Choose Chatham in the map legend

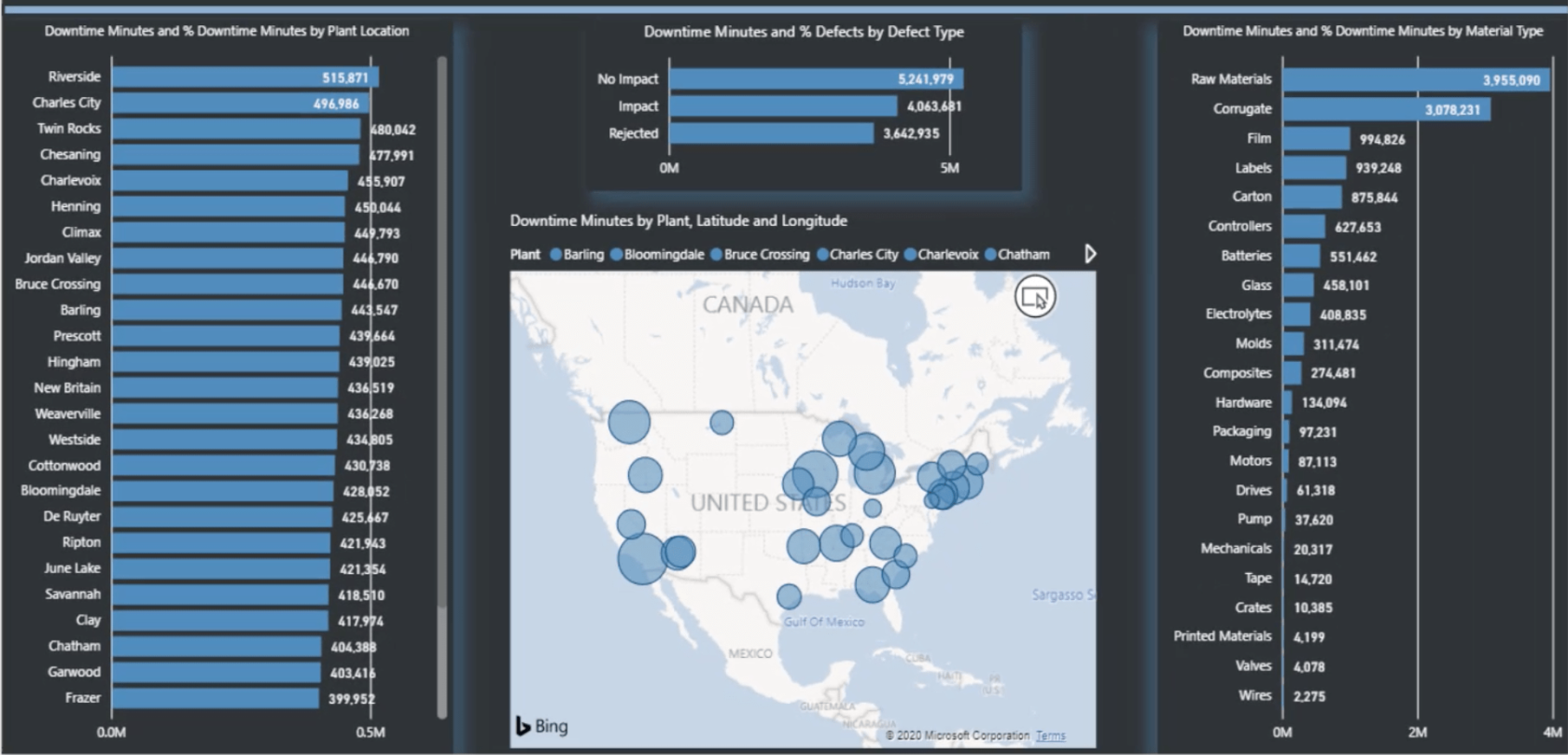pos(1016,255)
